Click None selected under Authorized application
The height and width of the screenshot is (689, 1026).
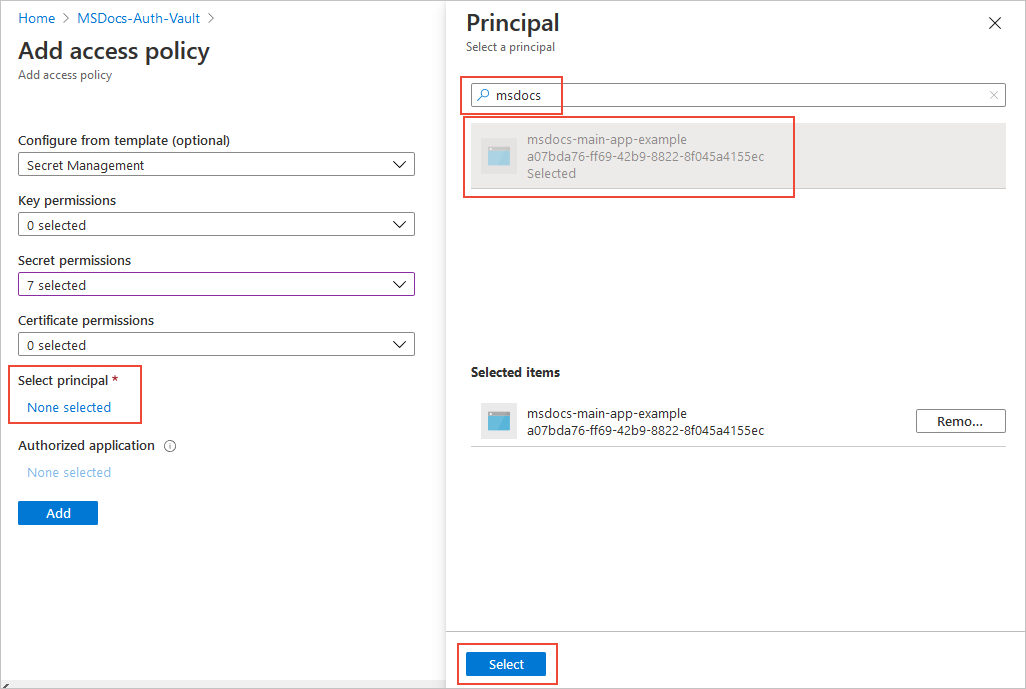[69, 472]
